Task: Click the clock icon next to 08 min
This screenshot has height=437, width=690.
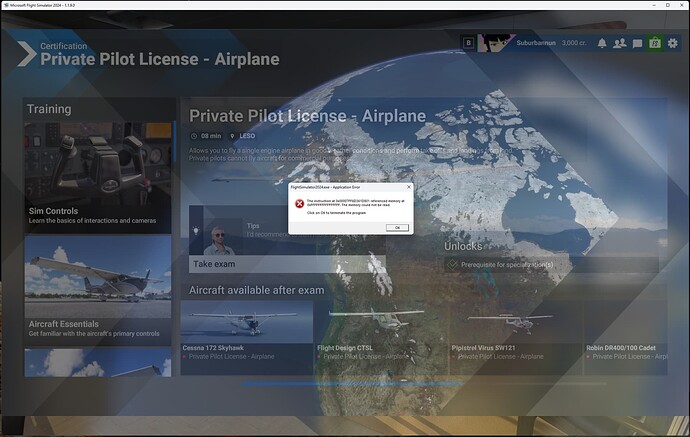Action: click(194, 136)
